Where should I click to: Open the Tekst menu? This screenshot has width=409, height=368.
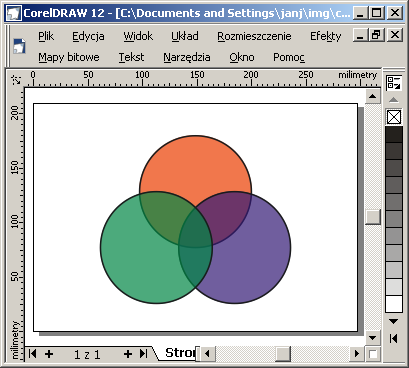pos(131,57)
